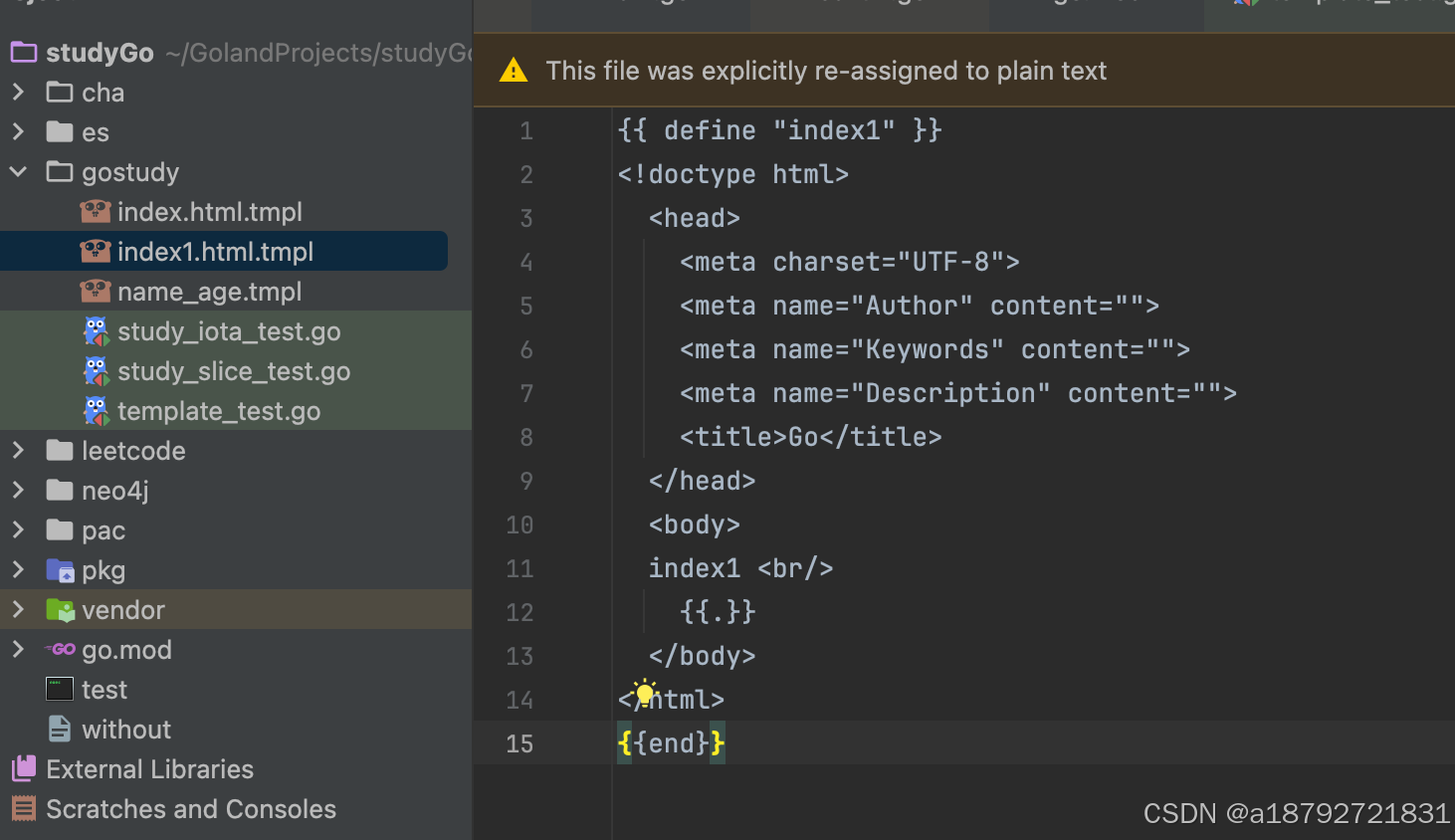Collapse the gostudy folder
This screenshot has height=840, width=1455.
pos(18,172)
